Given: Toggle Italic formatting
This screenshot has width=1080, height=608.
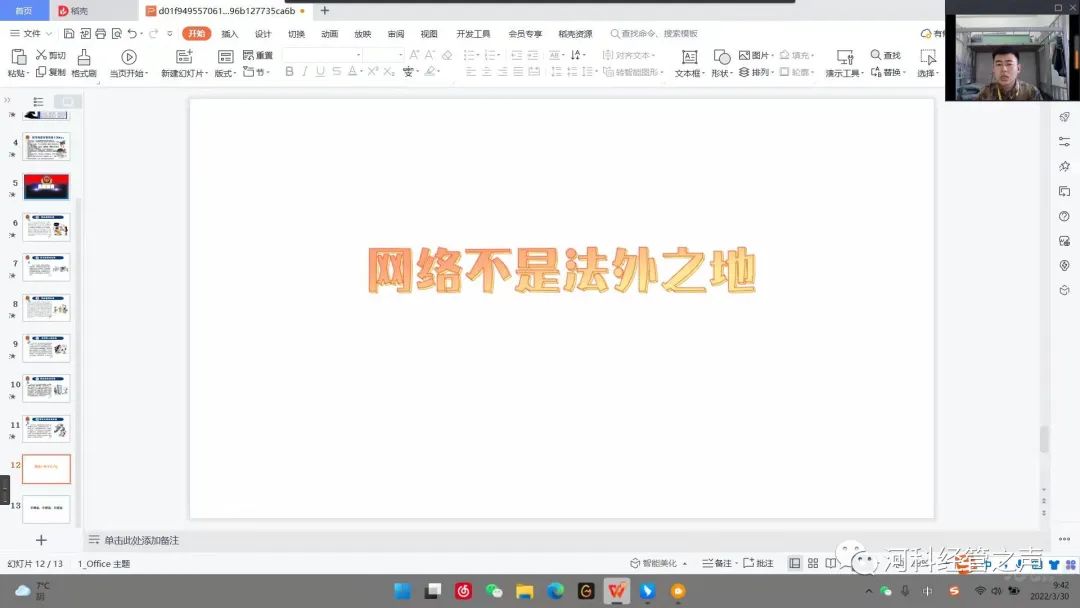Looking at the screenshot, I should (304, 72).
